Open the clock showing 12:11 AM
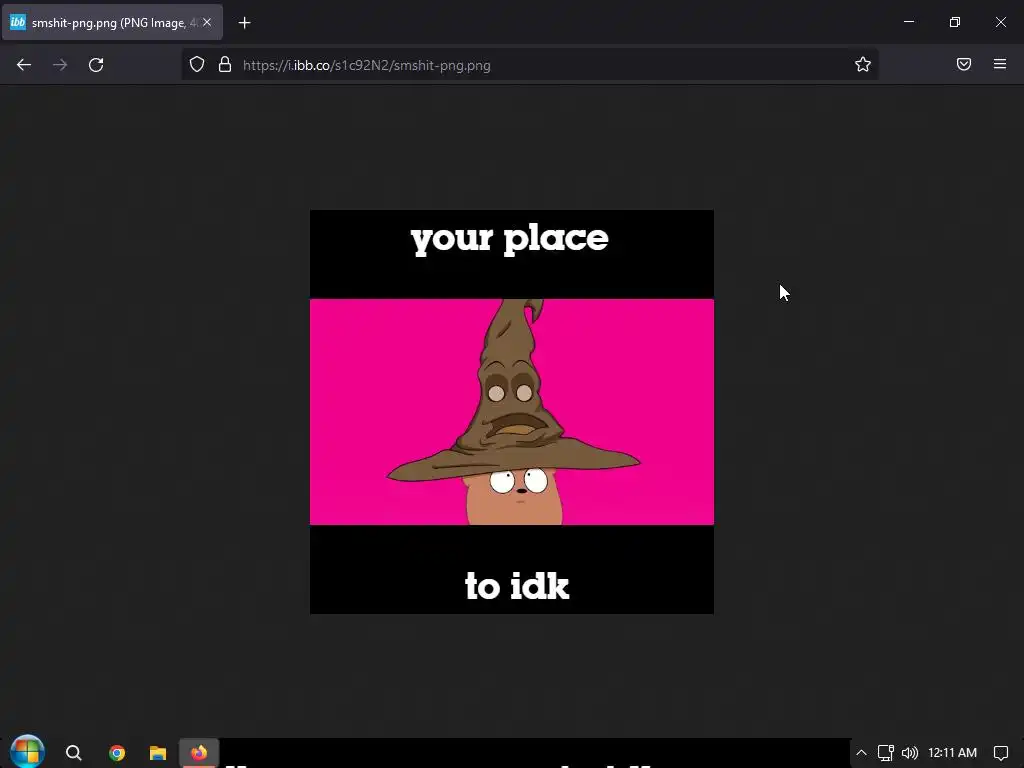The image size is (1024, 768). pos(953,753)
